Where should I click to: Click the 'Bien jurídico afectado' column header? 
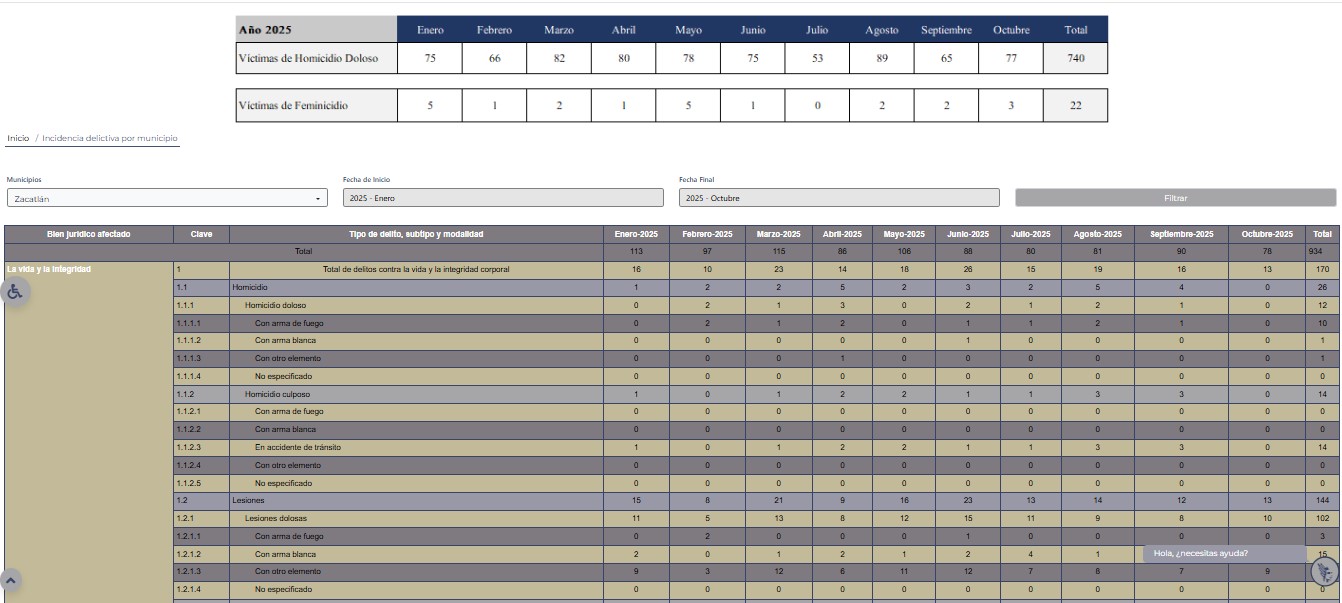(88, 234)
